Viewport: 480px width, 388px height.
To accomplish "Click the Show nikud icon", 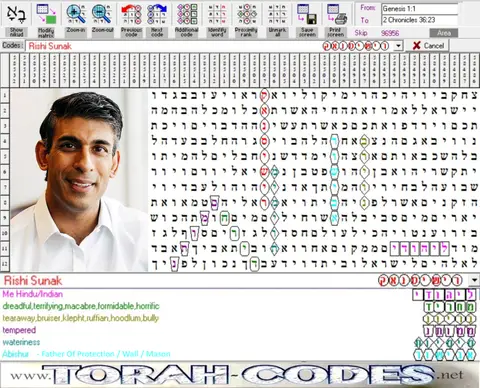I will (x=16, y=14).
